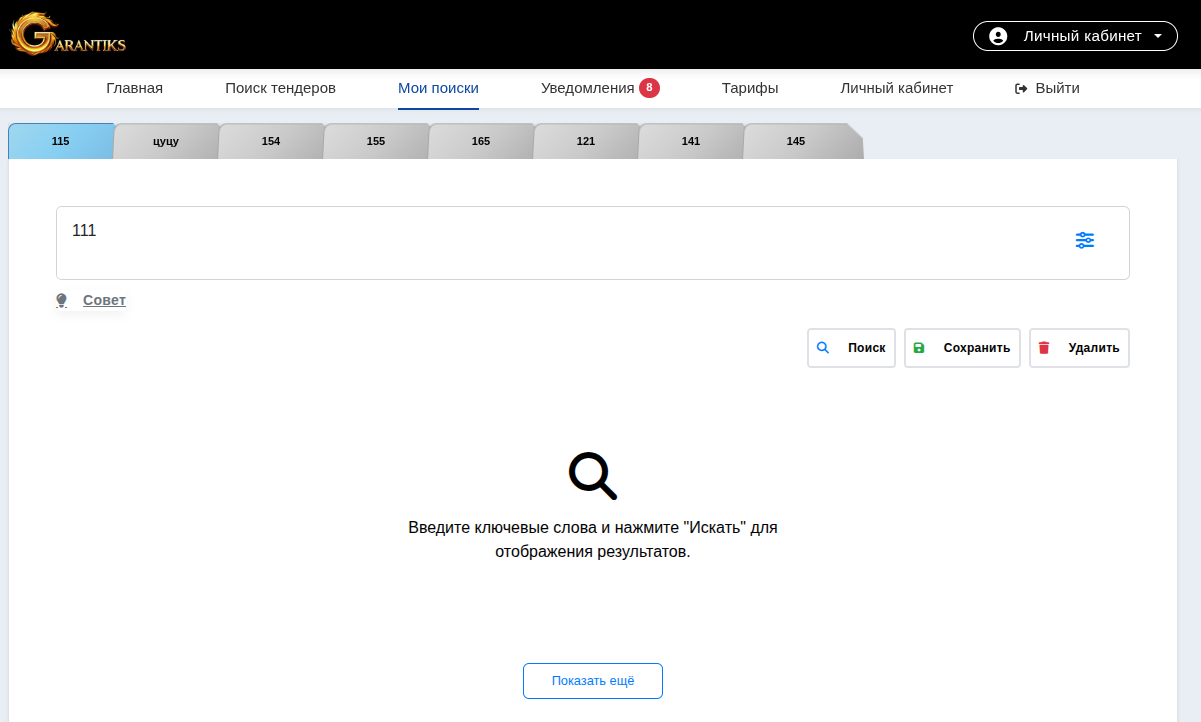Open the Поиск тендеров menu item
This screenshot has height=722, width=1201.
(279, 88)
